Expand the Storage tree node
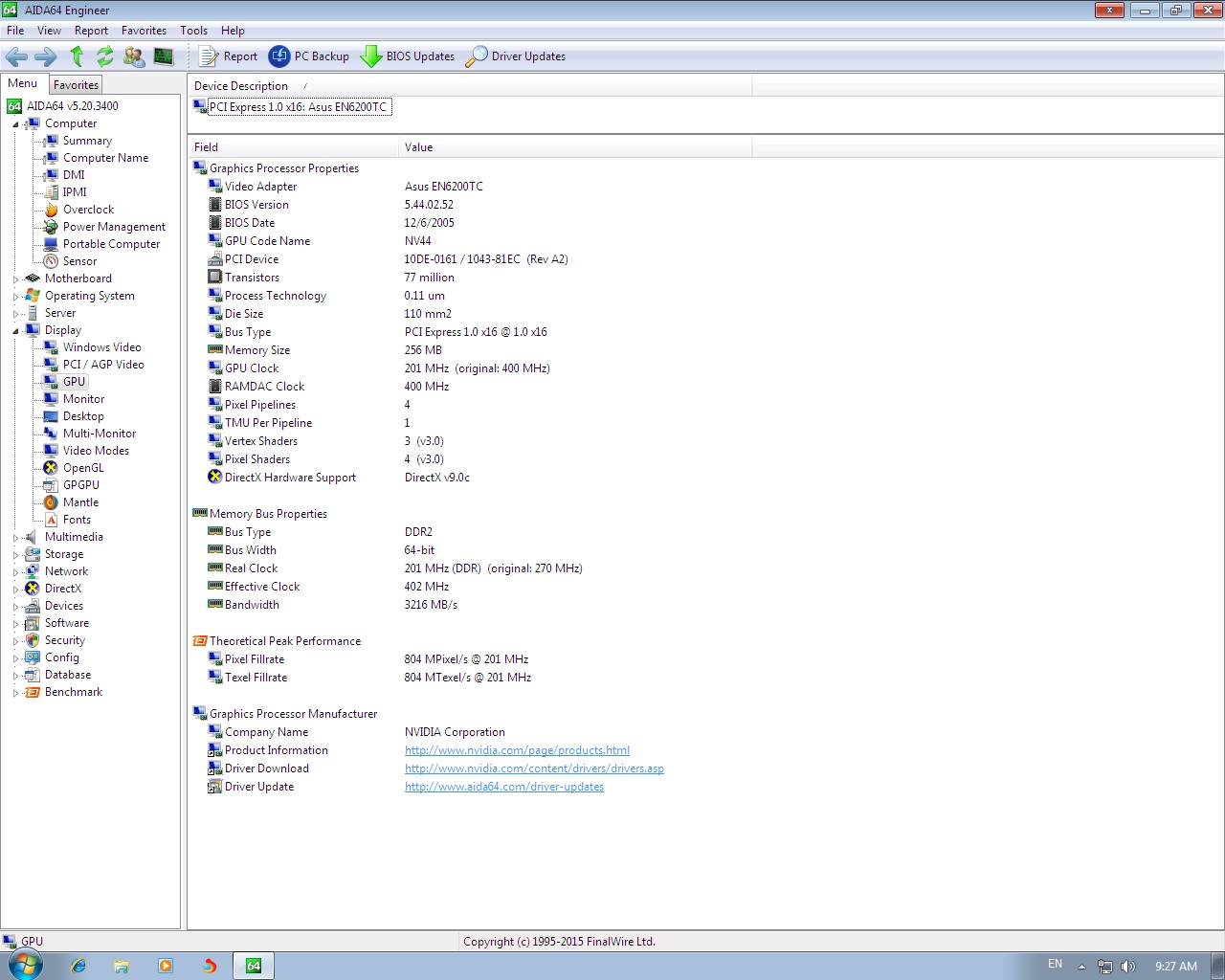 [x=15, y=555]
